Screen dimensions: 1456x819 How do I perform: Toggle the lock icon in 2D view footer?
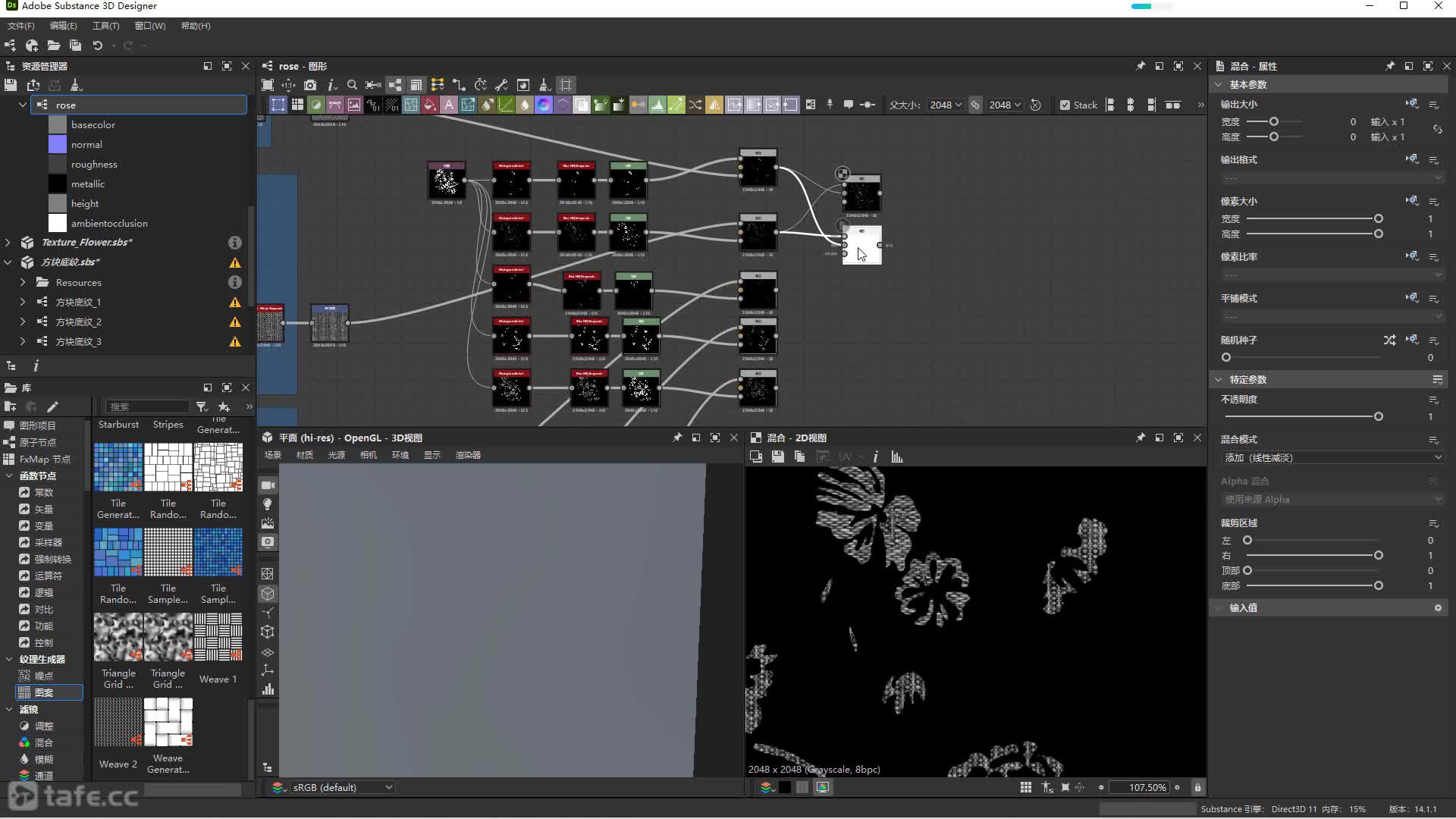(1197, 787)
